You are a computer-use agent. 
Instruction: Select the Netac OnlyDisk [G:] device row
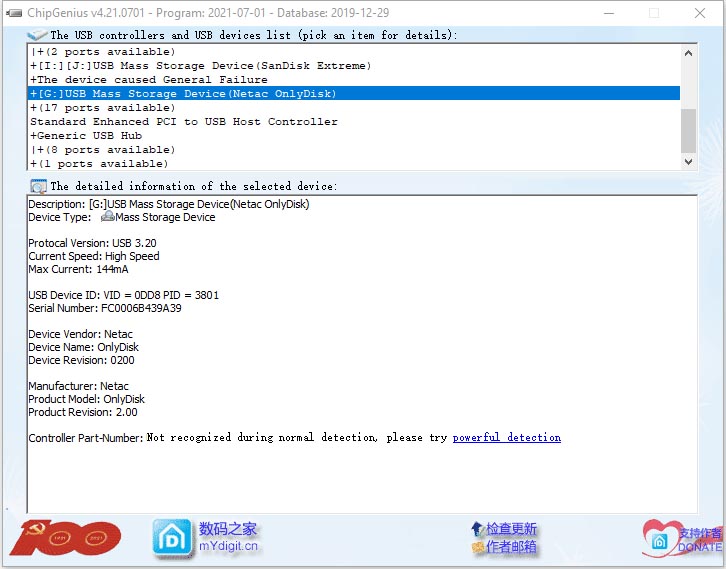(353, 94)
